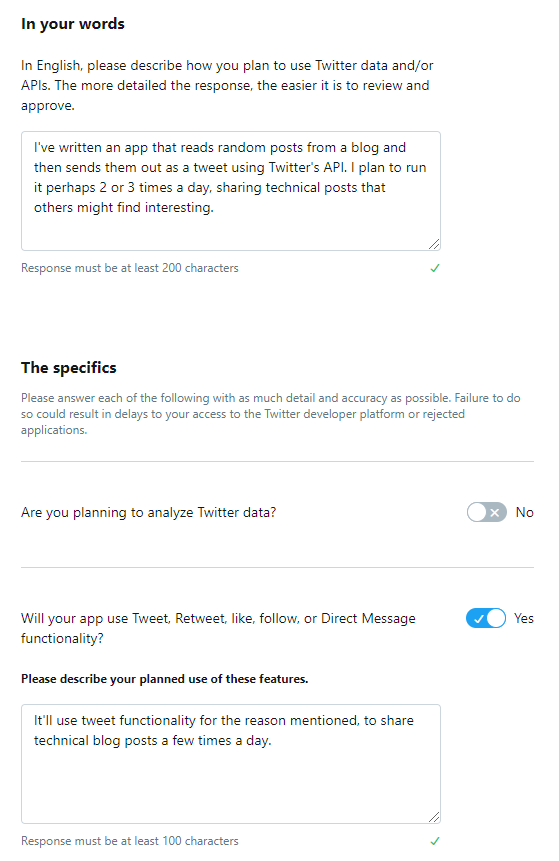Click 'The specifics' section heading
Screen dimensions: 559x861
point(69,367)
